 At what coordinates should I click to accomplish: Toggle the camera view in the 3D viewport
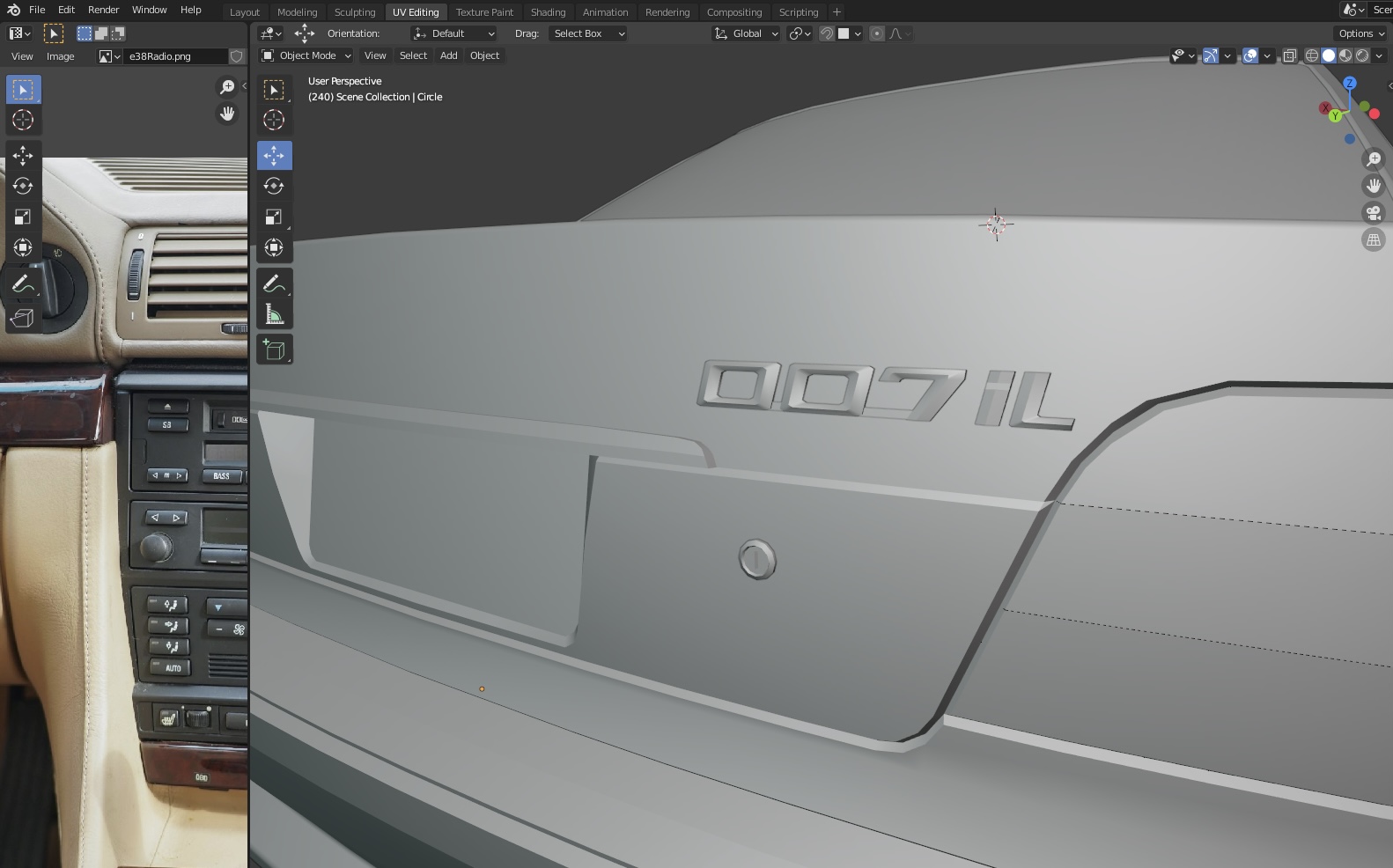[1374, 212]
